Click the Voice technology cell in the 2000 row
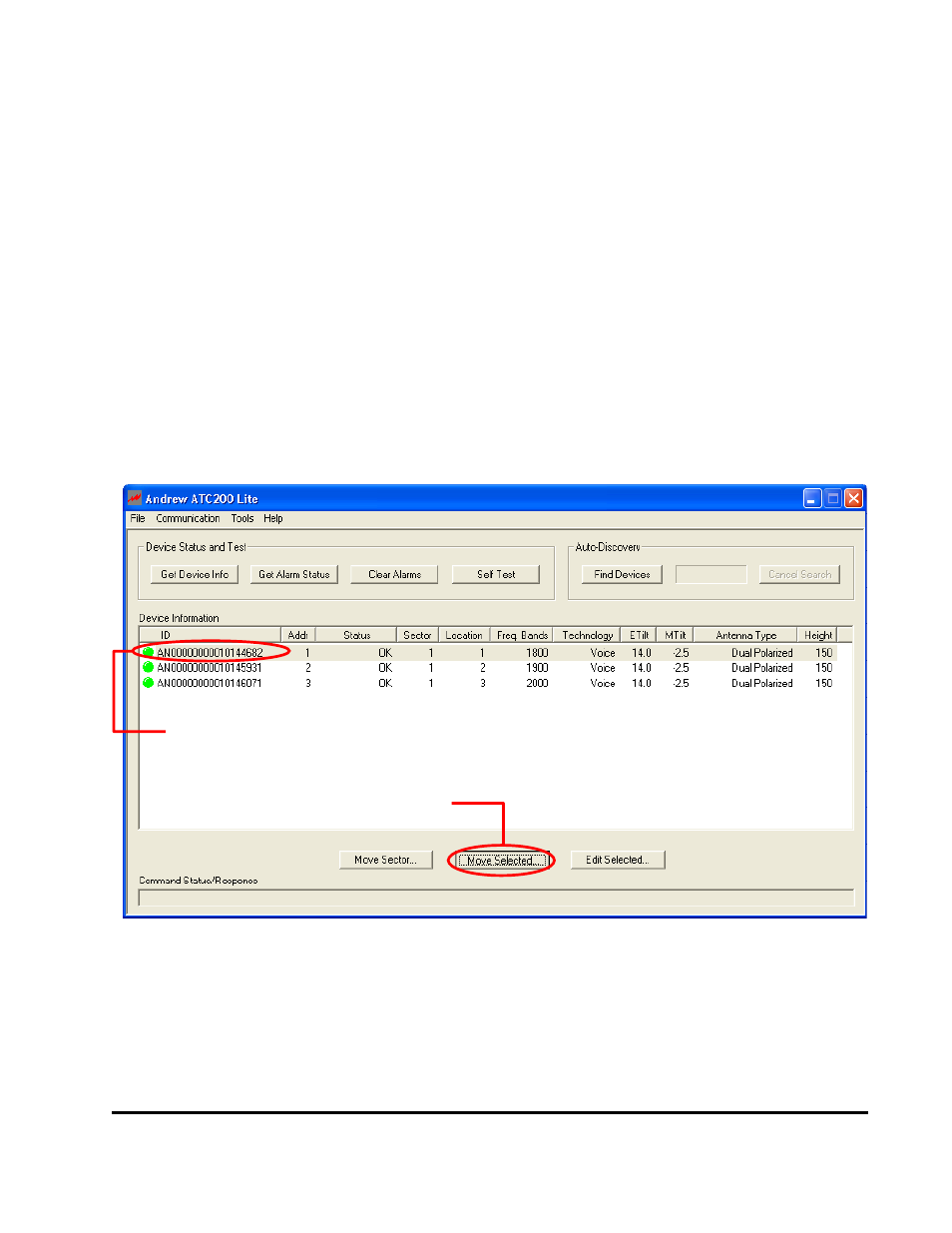This screenshot has height=1233, width=952. click(603, 683)
